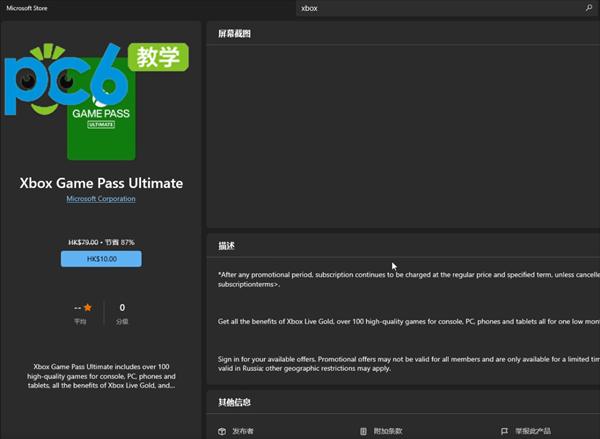Click the 屏幕截图 section heading
The width and height of the screenshot is (600, 439).
pyautogui.click(x=234, y=34)
